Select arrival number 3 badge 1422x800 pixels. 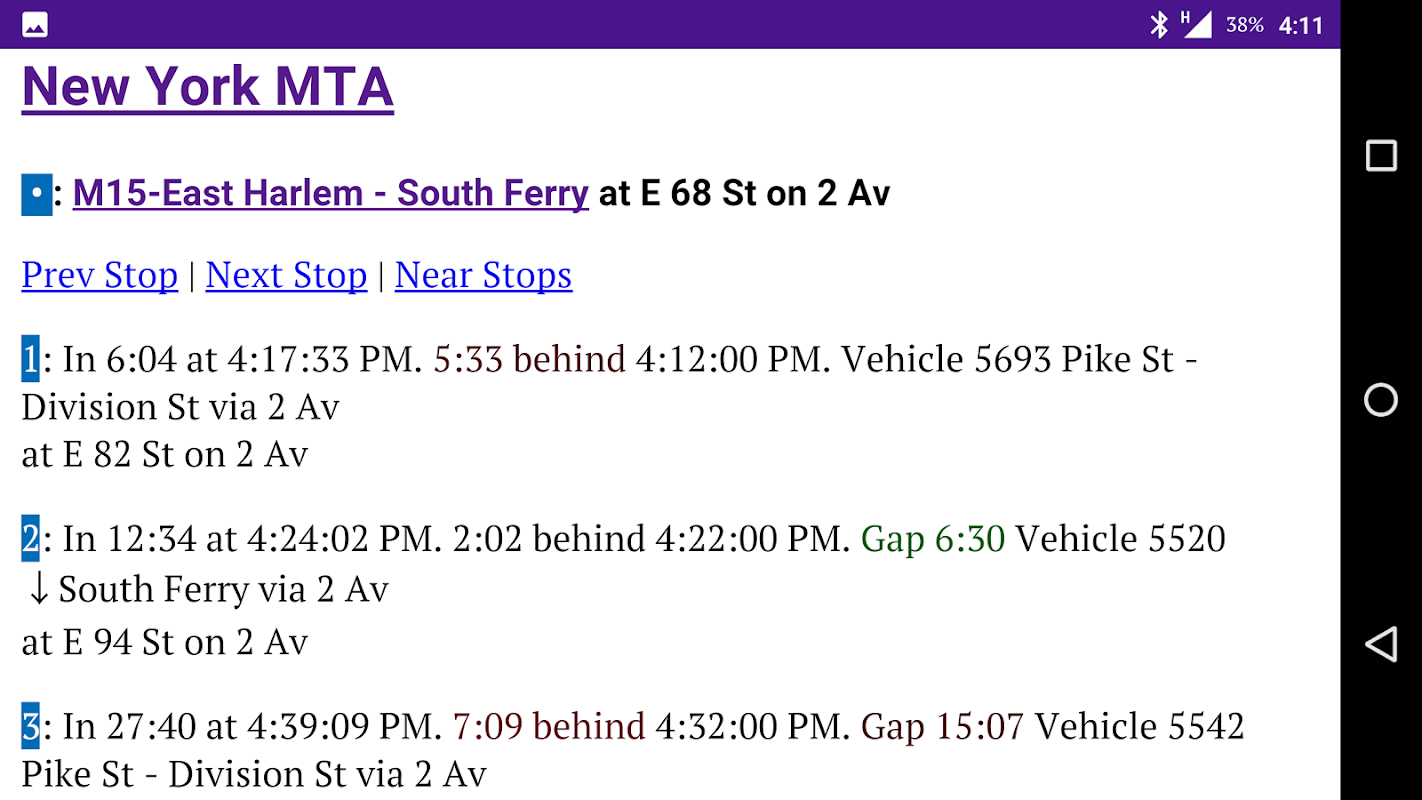[x=30, y=726]
